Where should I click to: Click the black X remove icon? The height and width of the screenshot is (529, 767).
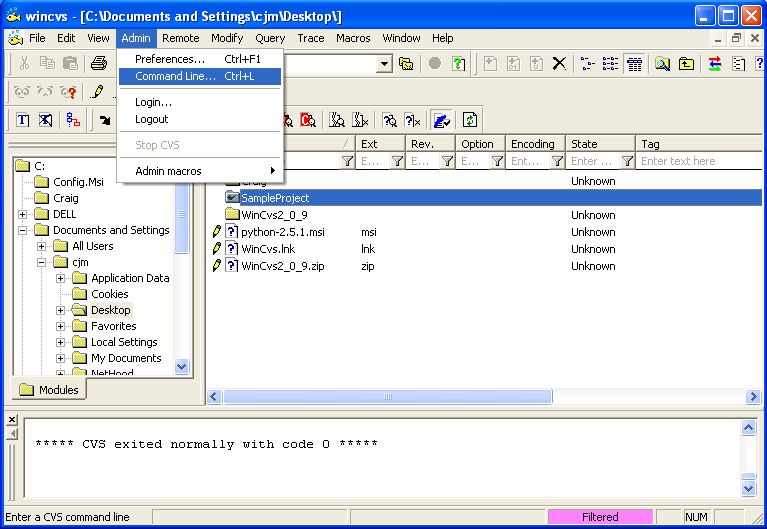pos(559,64)
